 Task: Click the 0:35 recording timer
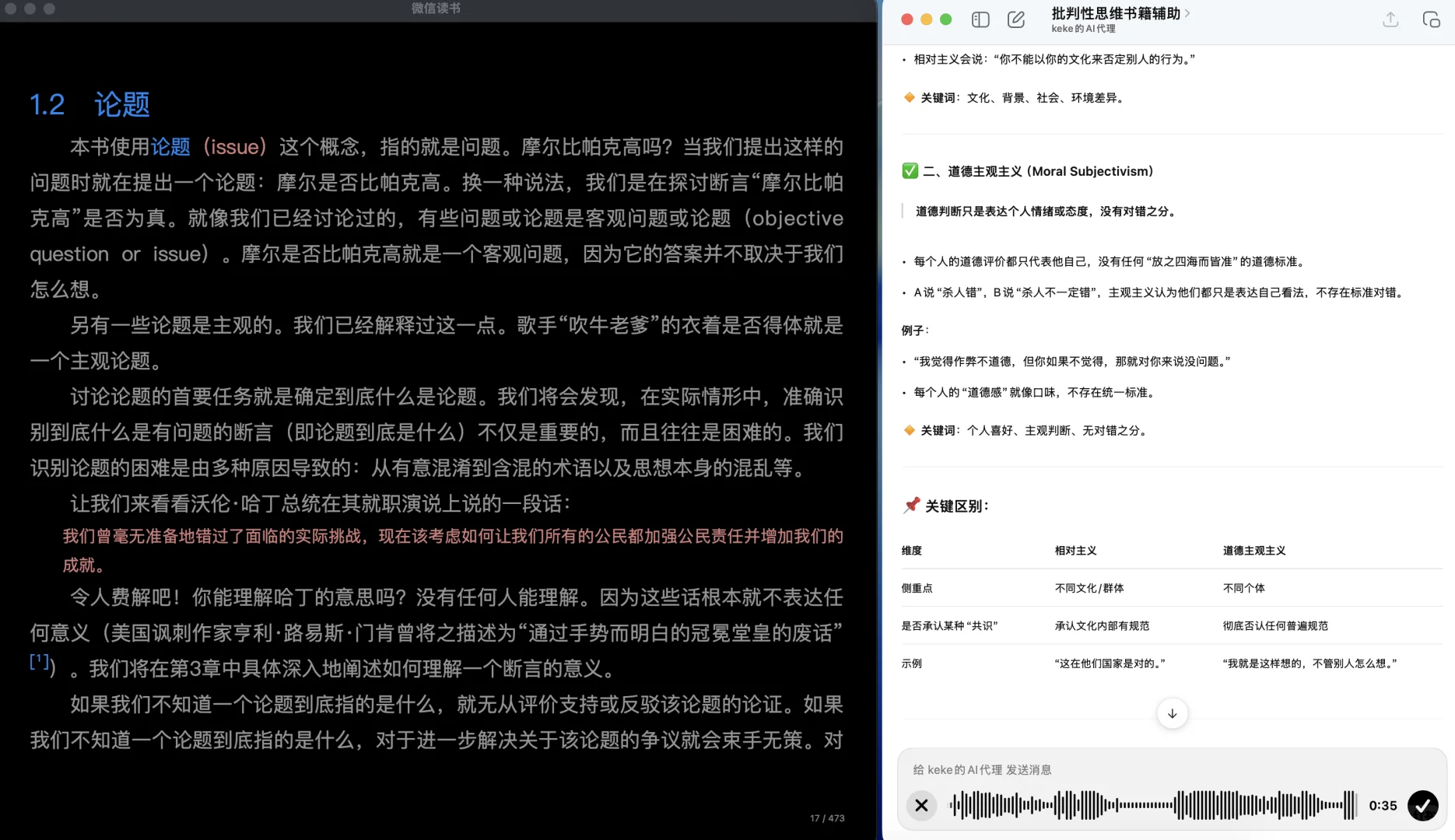point(1383,806)
